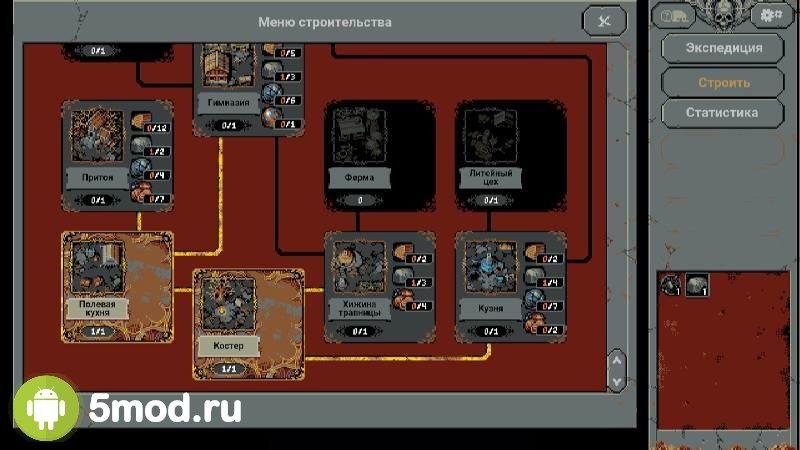Select the Хижина травницы building icon
This screenshot has height=450, width=800.
click(359, 265)
